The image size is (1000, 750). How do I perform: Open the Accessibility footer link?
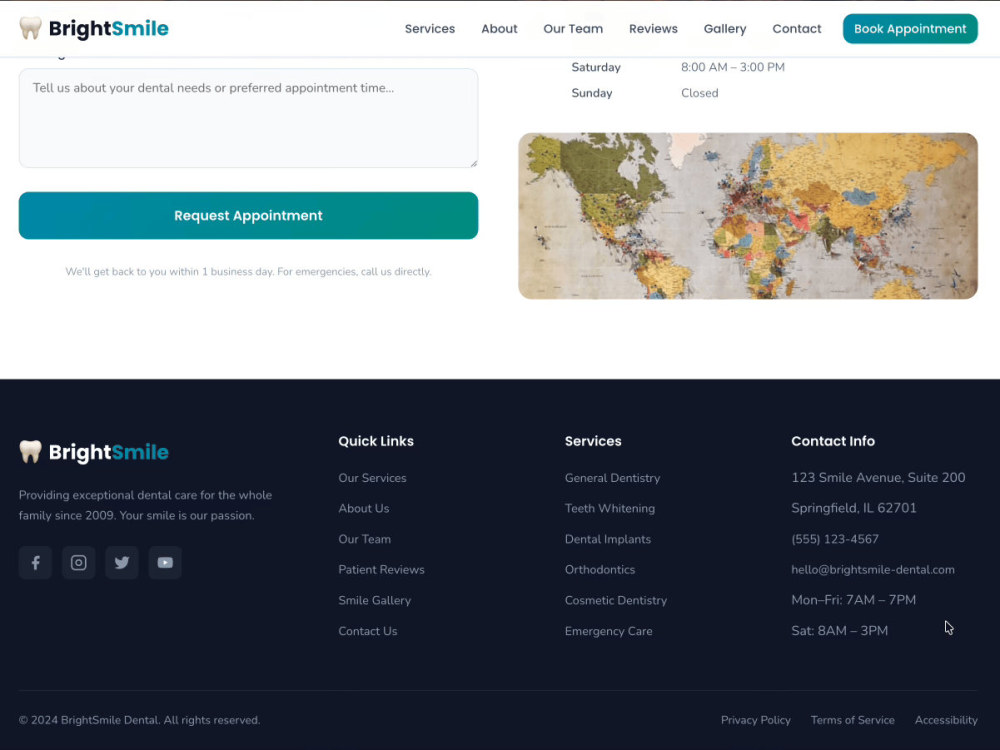coord(946,720)
